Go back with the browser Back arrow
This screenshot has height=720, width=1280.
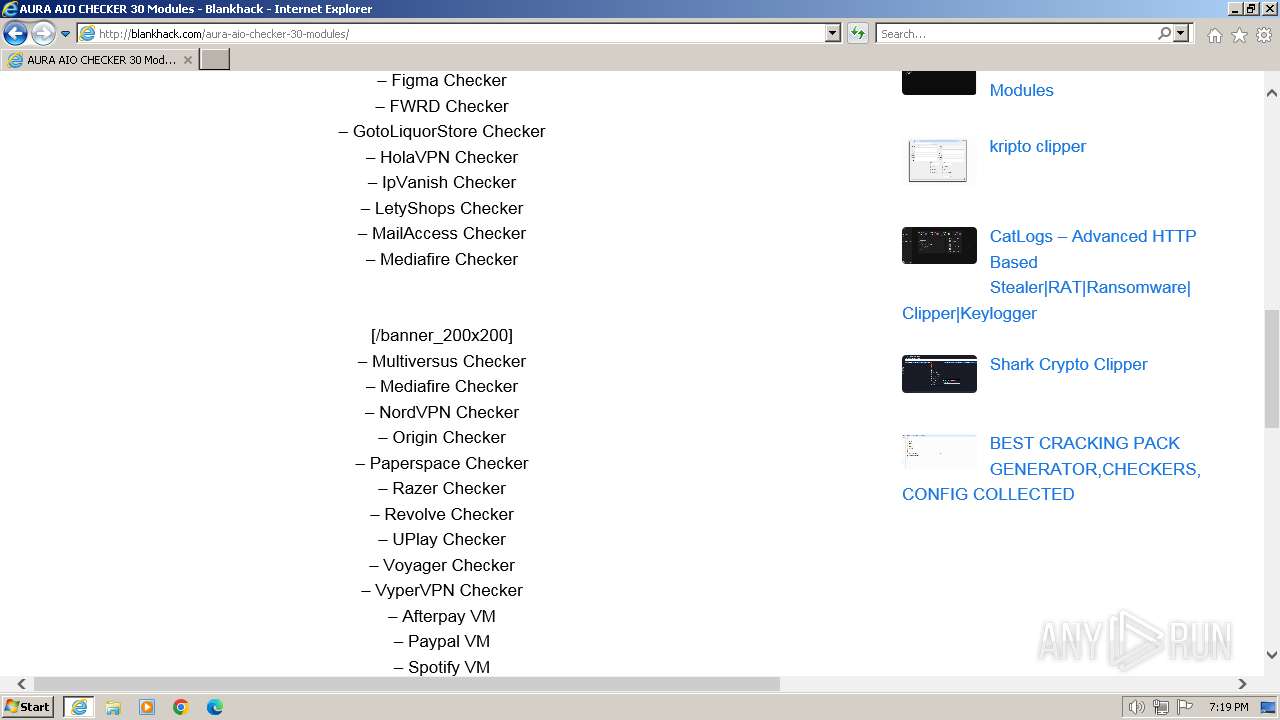(15, 33)
